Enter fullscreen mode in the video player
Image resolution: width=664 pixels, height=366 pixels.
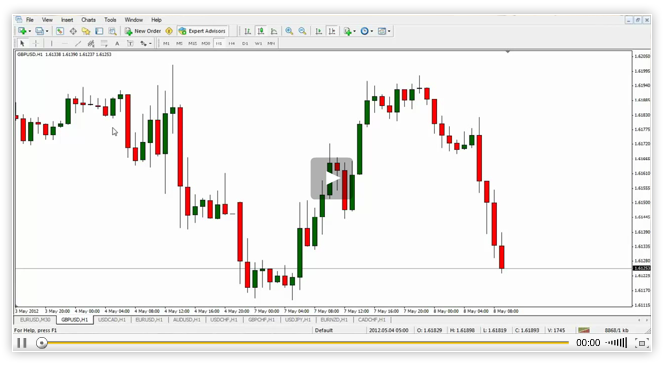point(642,343)
